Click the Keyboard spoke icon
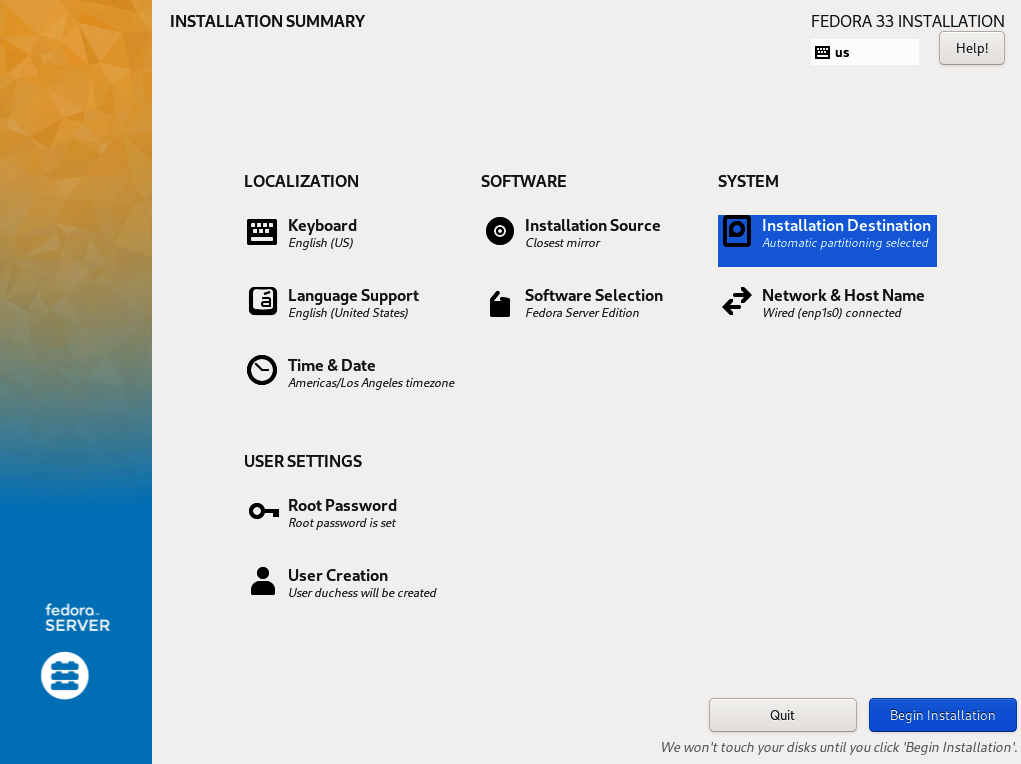This screenshot has height=764, width=1021. coord(261,231)
